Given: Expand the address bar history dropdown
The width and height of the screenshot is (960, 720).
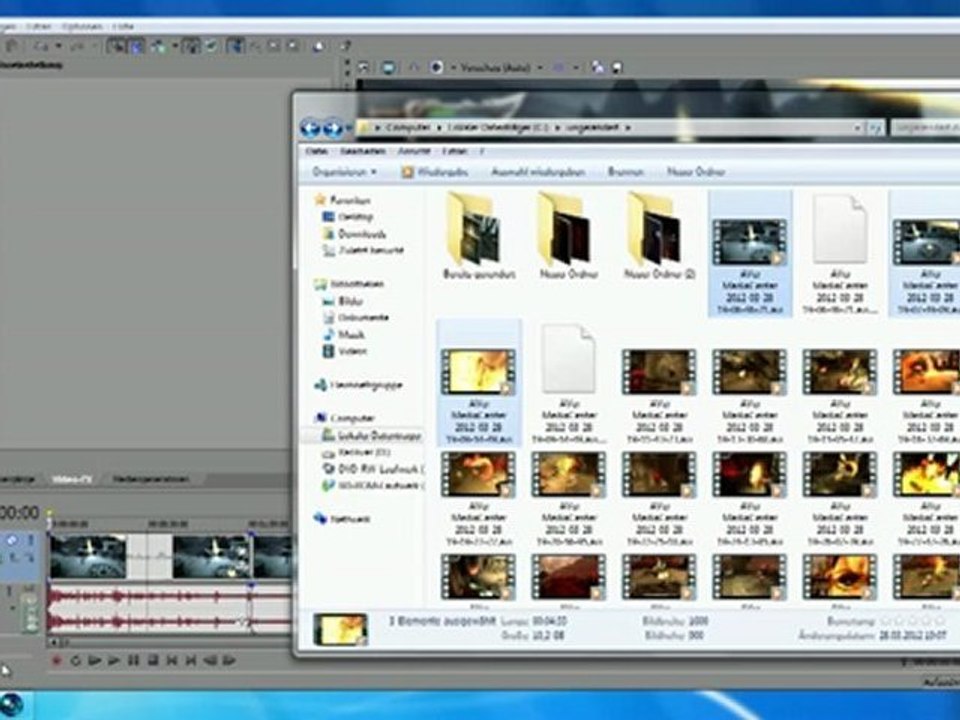Looking at the screenshot, I should pyautogui.click(x=857, y=128).
